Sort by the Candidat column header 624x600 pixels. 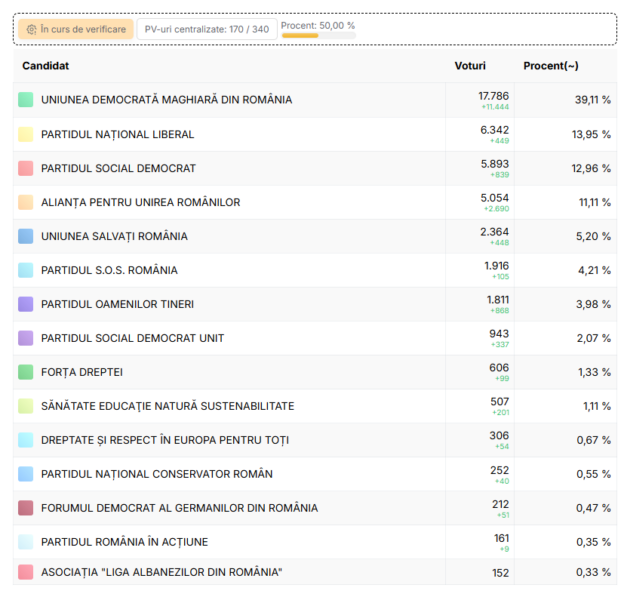click(45, 66)
